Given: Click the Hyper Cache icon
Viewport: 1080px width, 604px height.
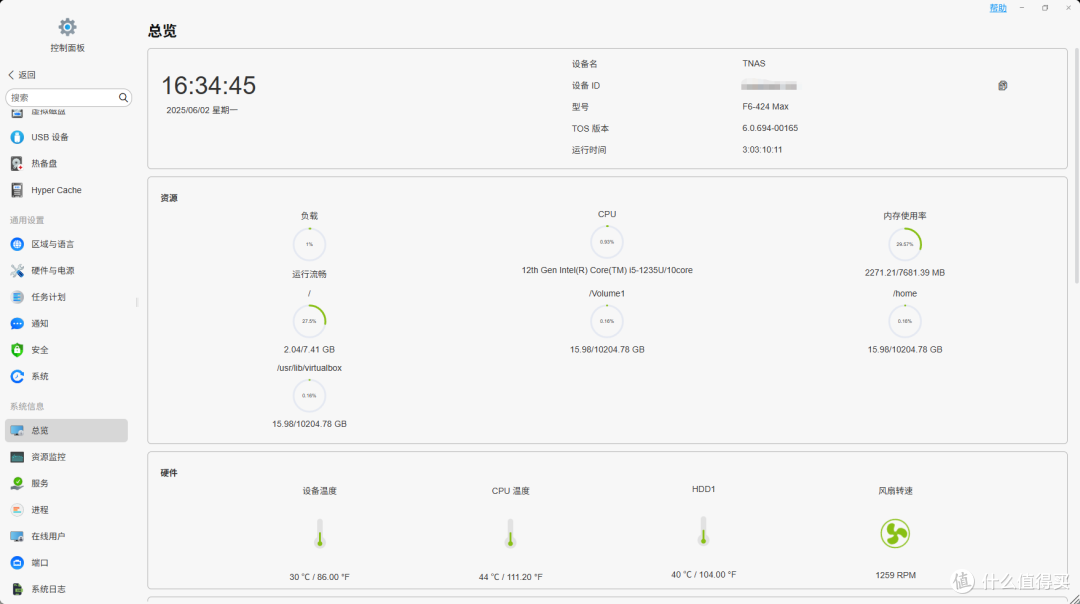Looking at the screenshot, I should (17, 190).
